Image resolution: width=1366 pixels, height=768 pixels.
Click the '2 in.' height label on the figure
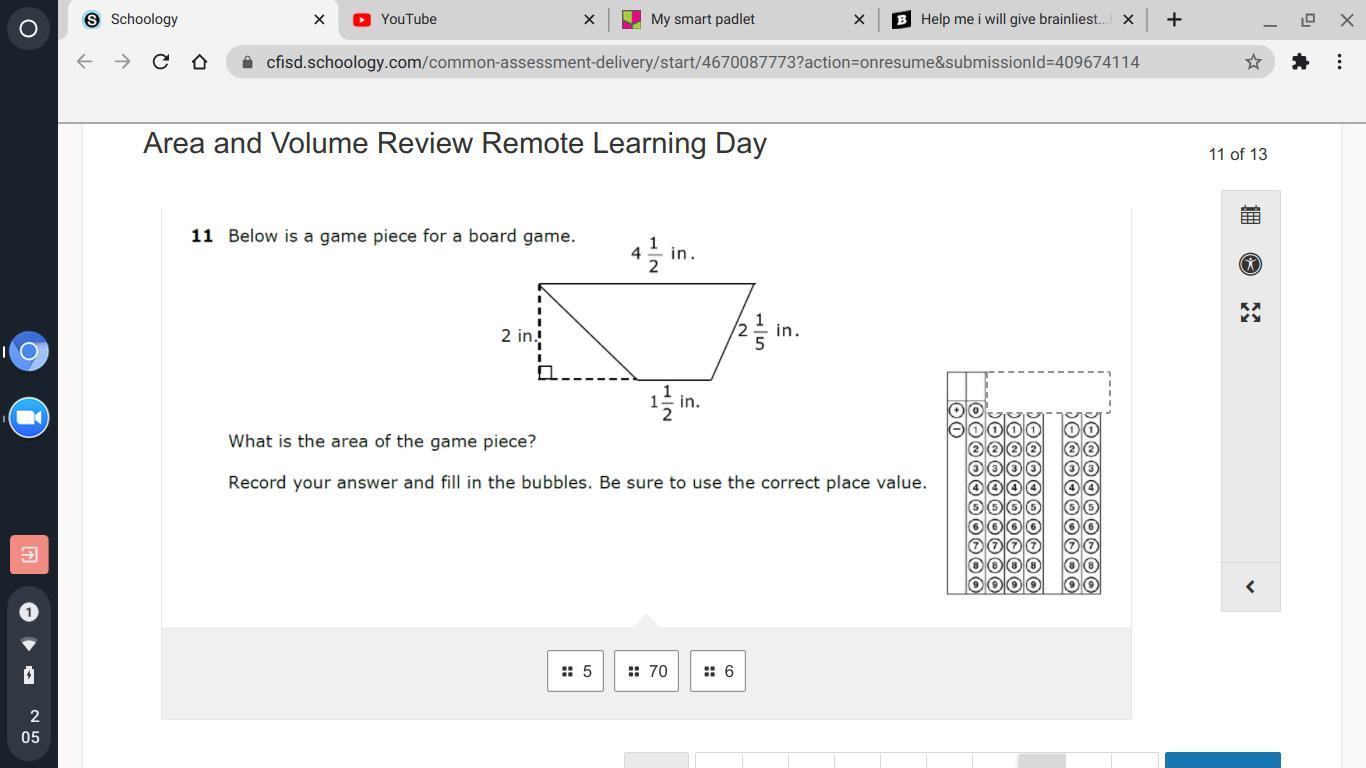pyautogui.click(x=518, y=335)
